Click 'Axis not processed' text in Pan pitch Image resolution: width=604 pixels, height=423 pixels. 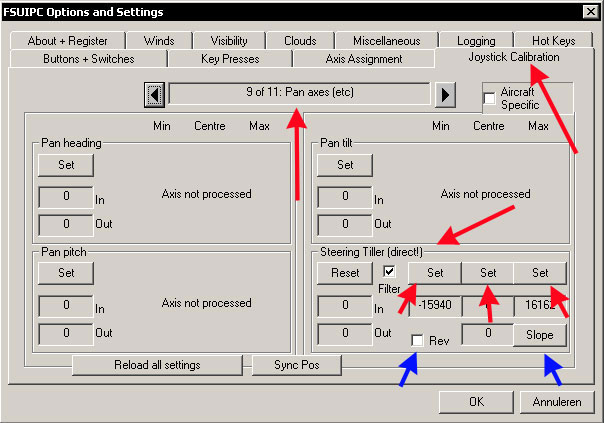[206, 303]
